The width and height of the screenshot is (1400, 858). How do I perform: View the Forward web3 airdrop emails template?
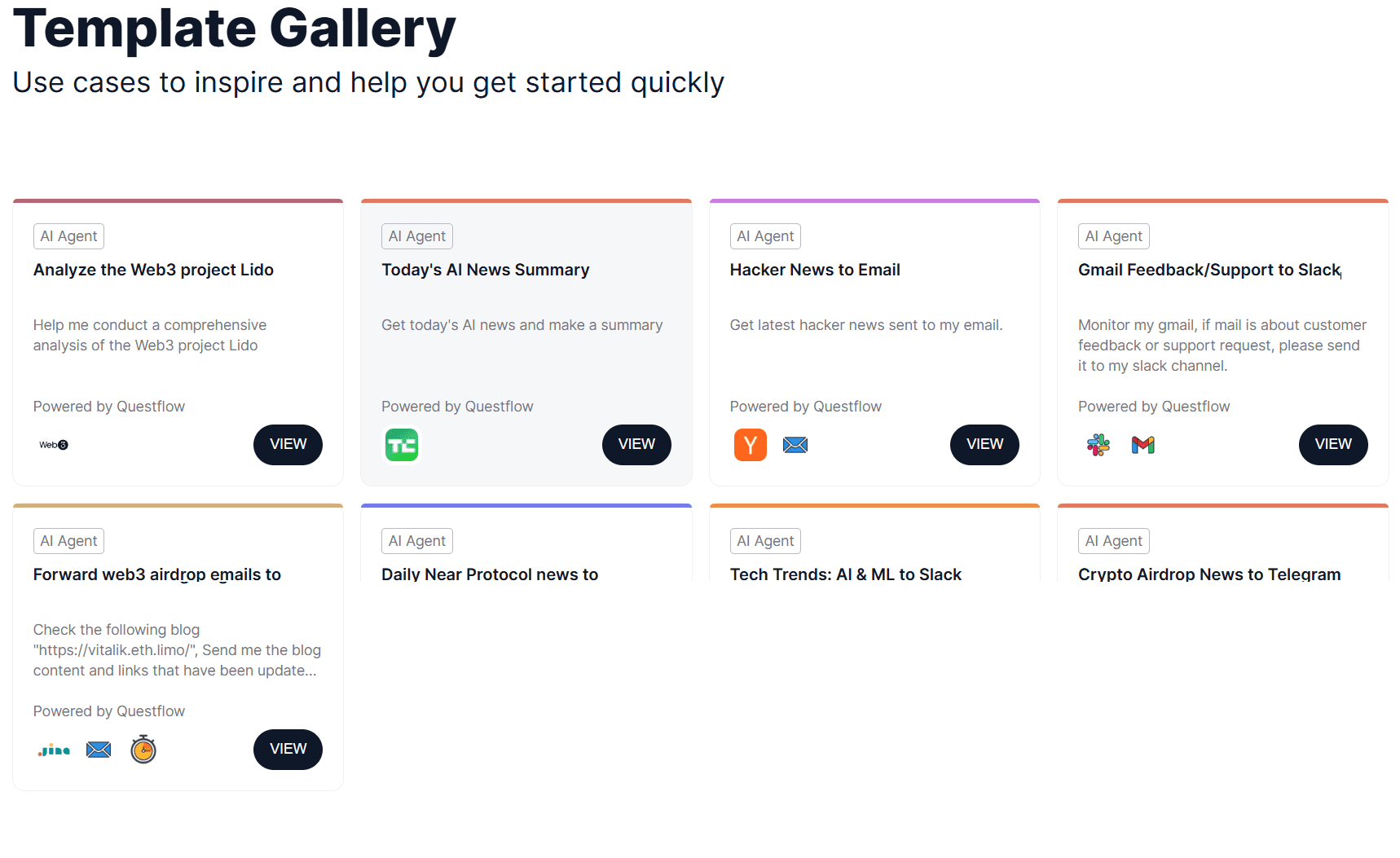[288, 750]
